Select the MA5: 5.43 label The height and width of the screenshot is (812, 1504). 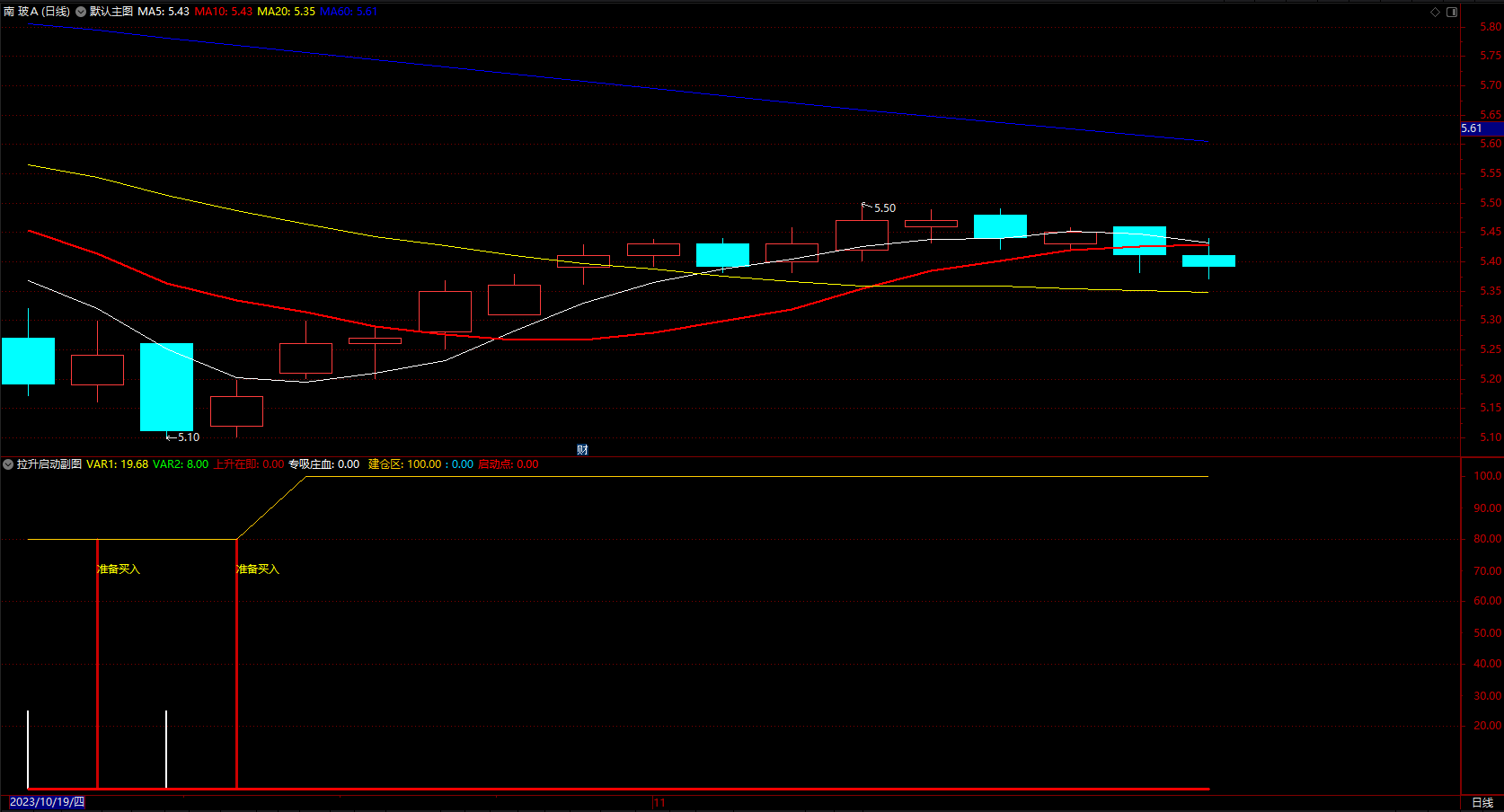[x=164, y=12]
